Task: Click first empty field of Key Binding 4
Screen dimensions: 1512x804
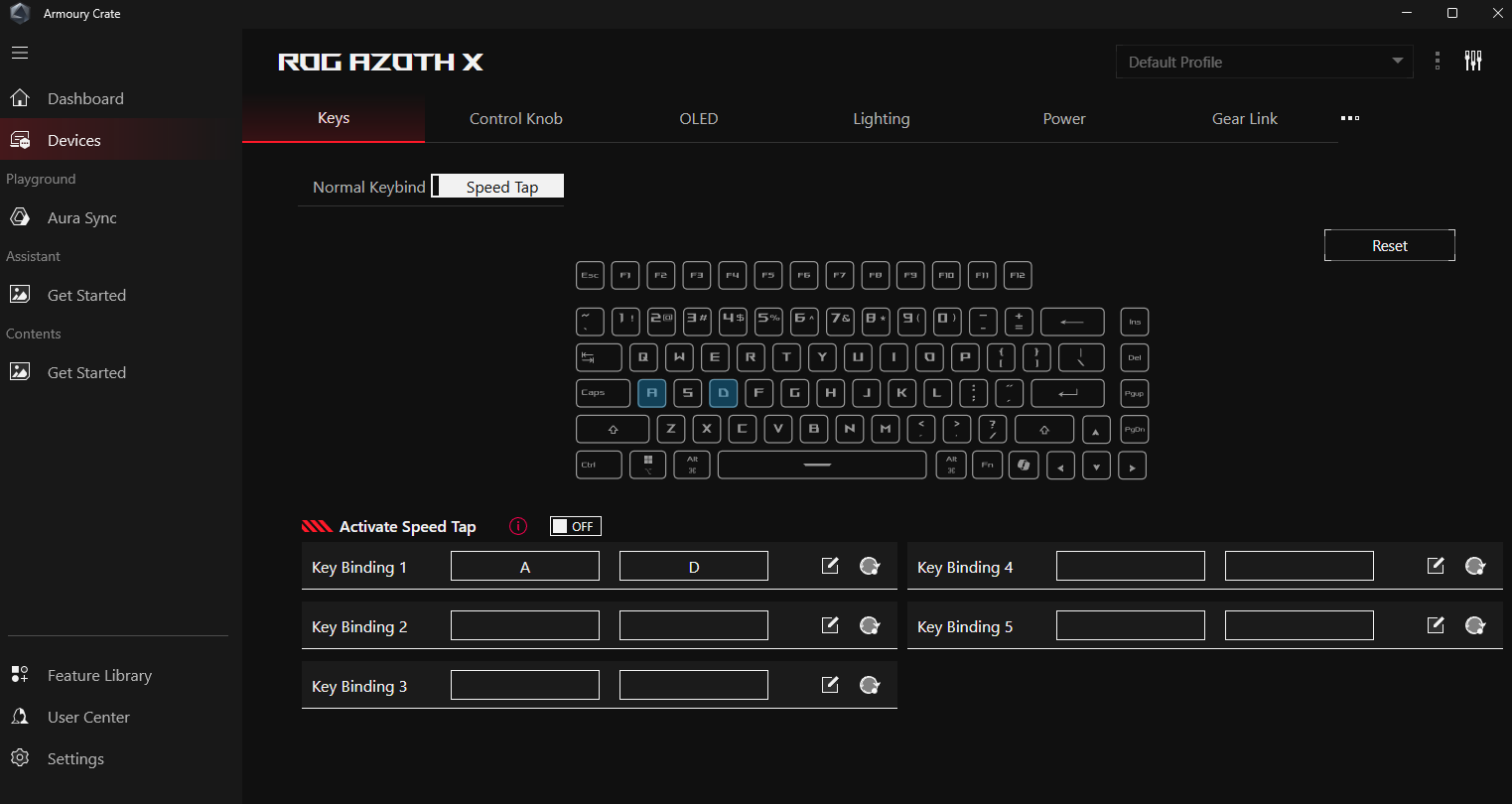Action: pos(1131,566)
